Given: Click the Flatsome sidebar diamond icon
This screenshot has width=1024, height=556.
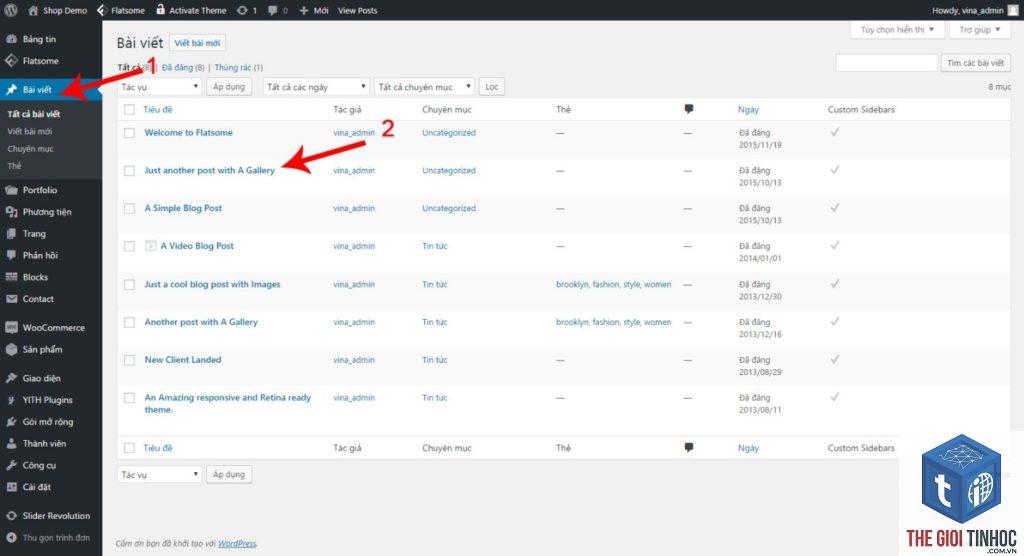Looking at the screenshot, I should tap(11, 61).
